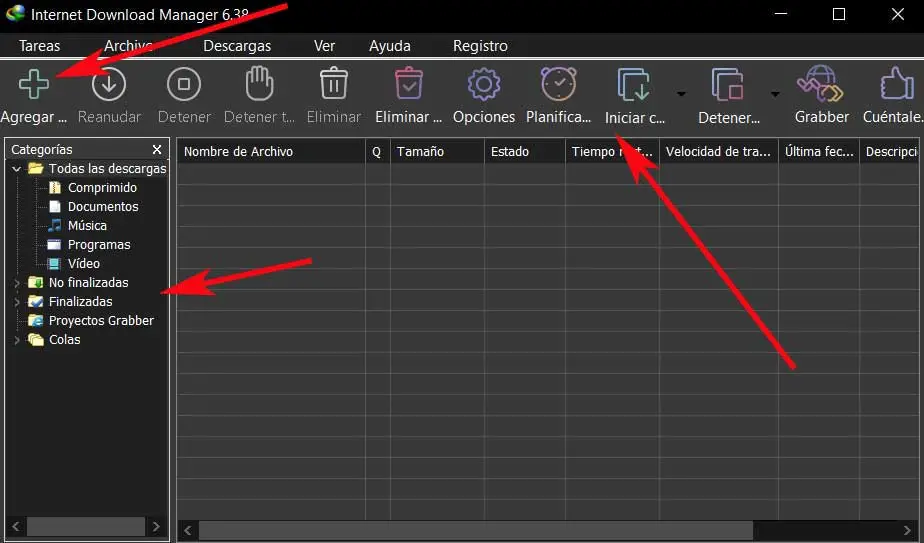Click the Reanudar download icon
Viewport: 924px width, 543px height.
click(109, 84)
